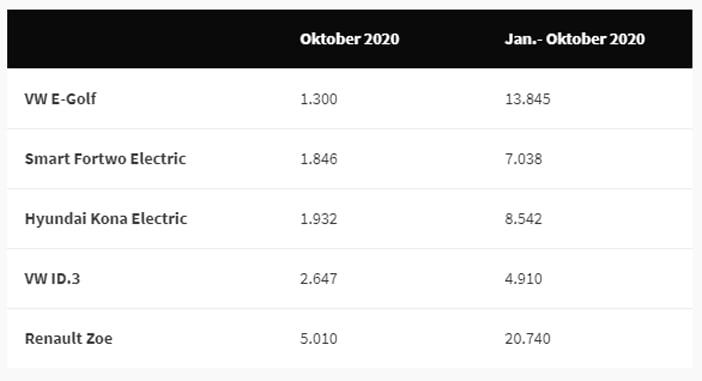
Task: Click the 20.740 value for Renault Zoe
Action: click(528, 338)
